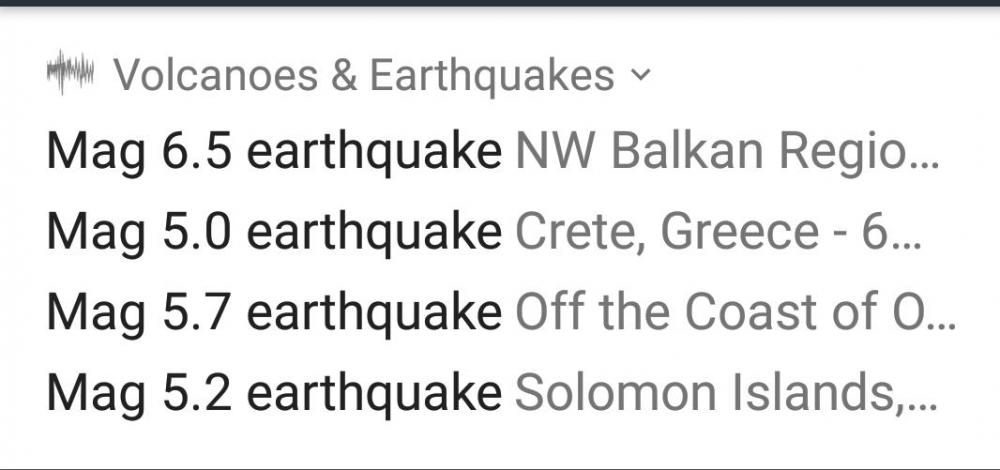Image resolution: width=1000 pixels, height=470 pixels.
Task: Tap the NW Balkan Region location text
Action: coord(714,153)
